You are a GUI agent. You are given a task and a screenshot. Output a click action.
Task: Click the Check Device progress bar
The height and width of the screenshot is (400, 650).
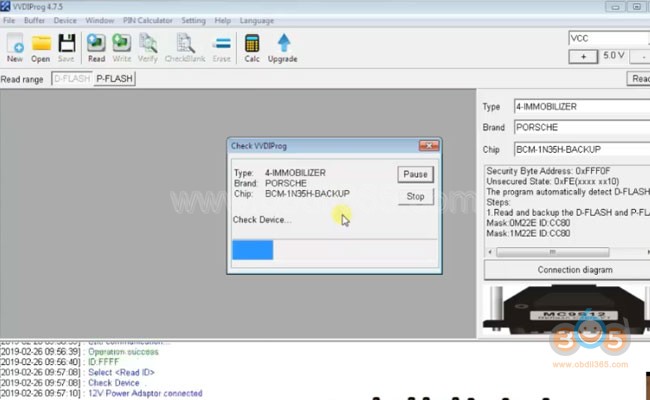[334, 250]
